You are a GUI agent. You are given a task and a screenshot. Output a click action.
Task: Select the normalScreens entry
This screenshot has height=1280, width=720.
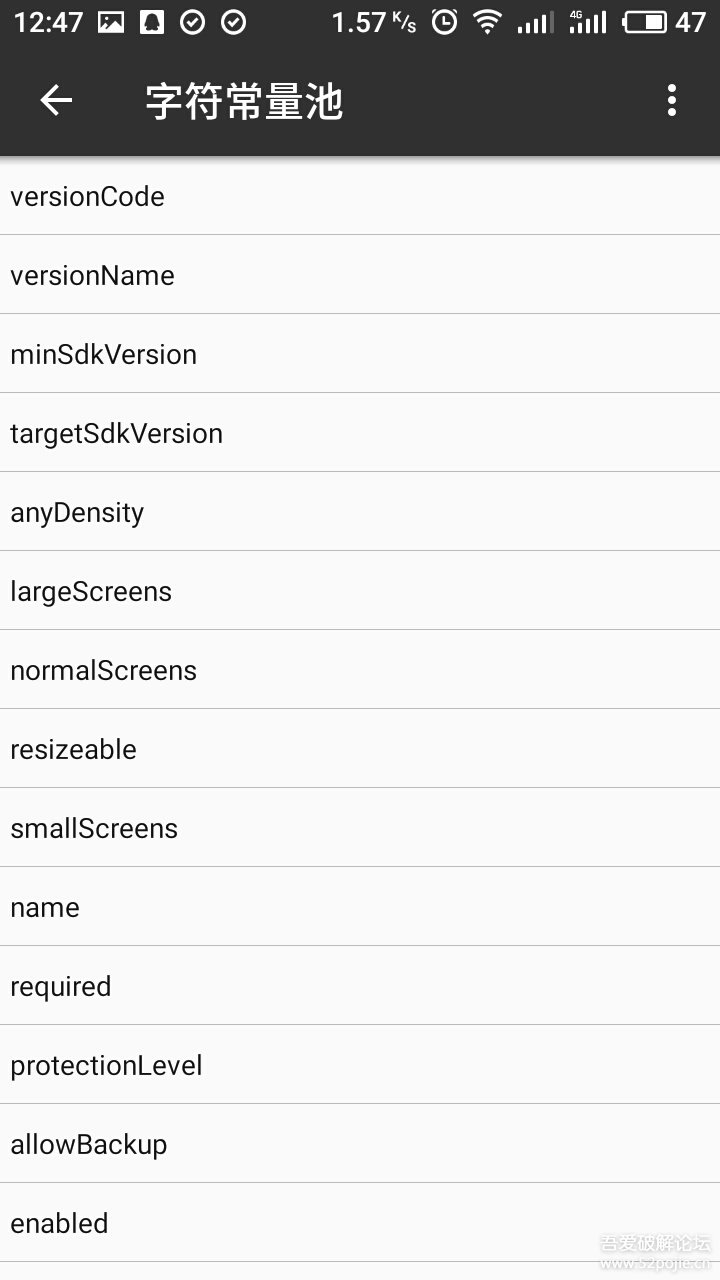[x=360, y=670]
